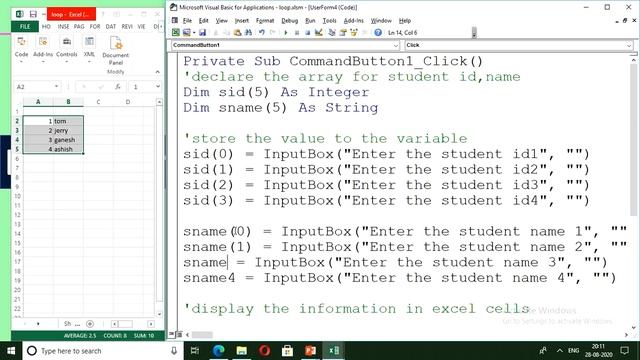Open the Window menu in VBA editor

[381, 20]
